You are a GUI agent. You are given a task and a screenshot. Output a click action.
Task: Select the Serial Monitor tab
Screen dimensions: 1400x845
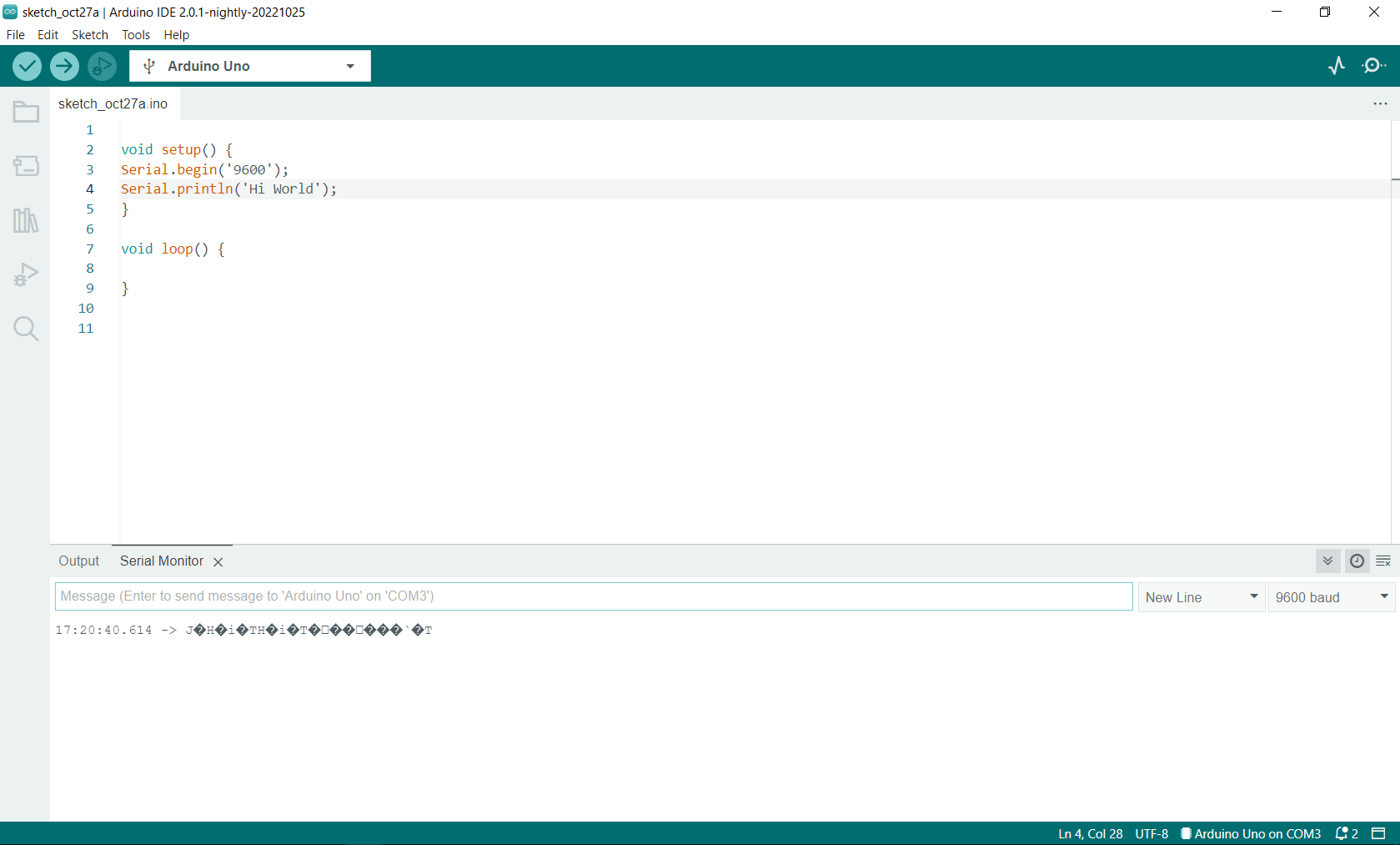162,561
